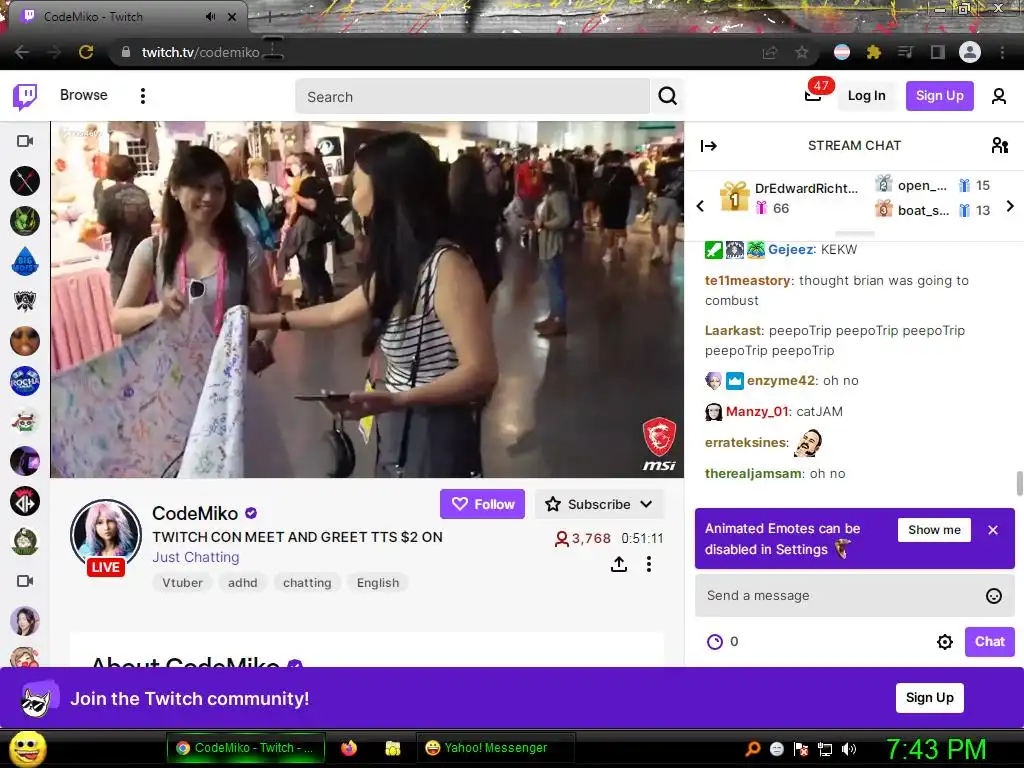
Task: Open DrEdwardRicht... top gifter entry
Action: click(x=789, y=198)
